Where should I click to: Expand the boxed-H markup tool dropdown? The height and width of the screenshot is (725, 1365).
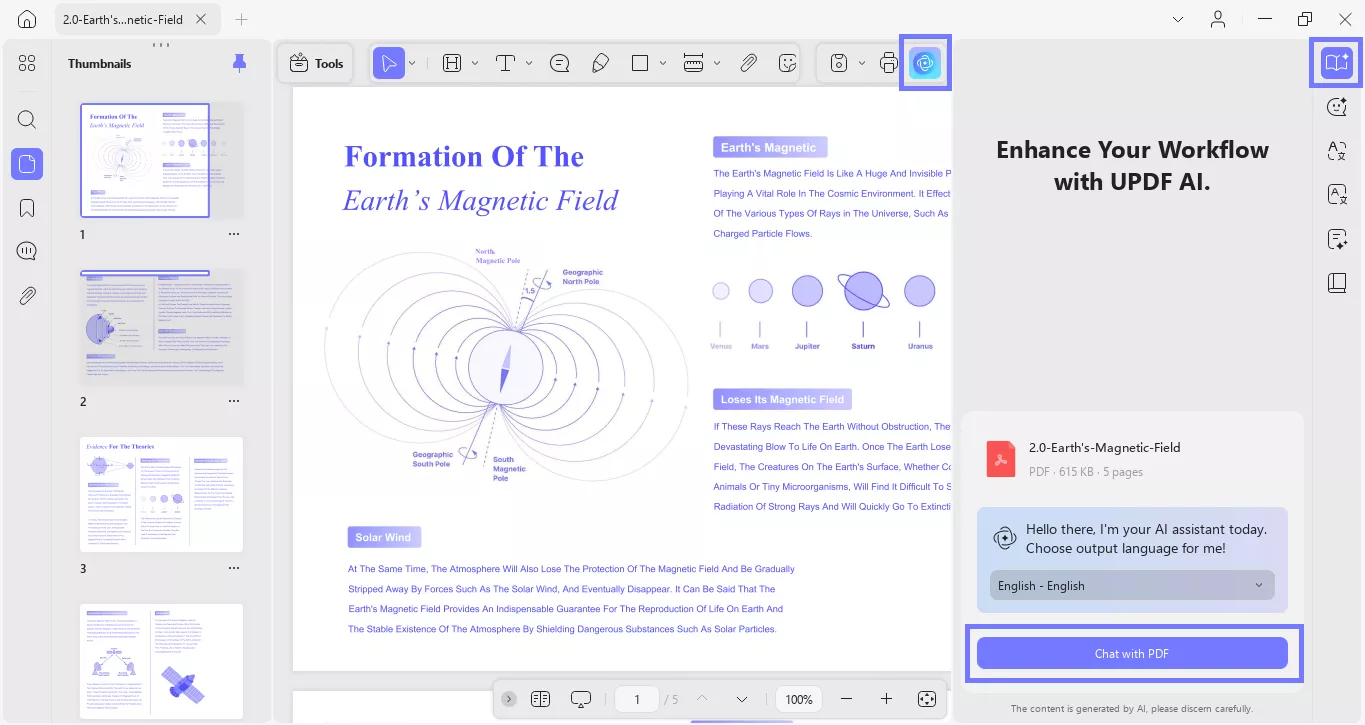pos(475,64)
